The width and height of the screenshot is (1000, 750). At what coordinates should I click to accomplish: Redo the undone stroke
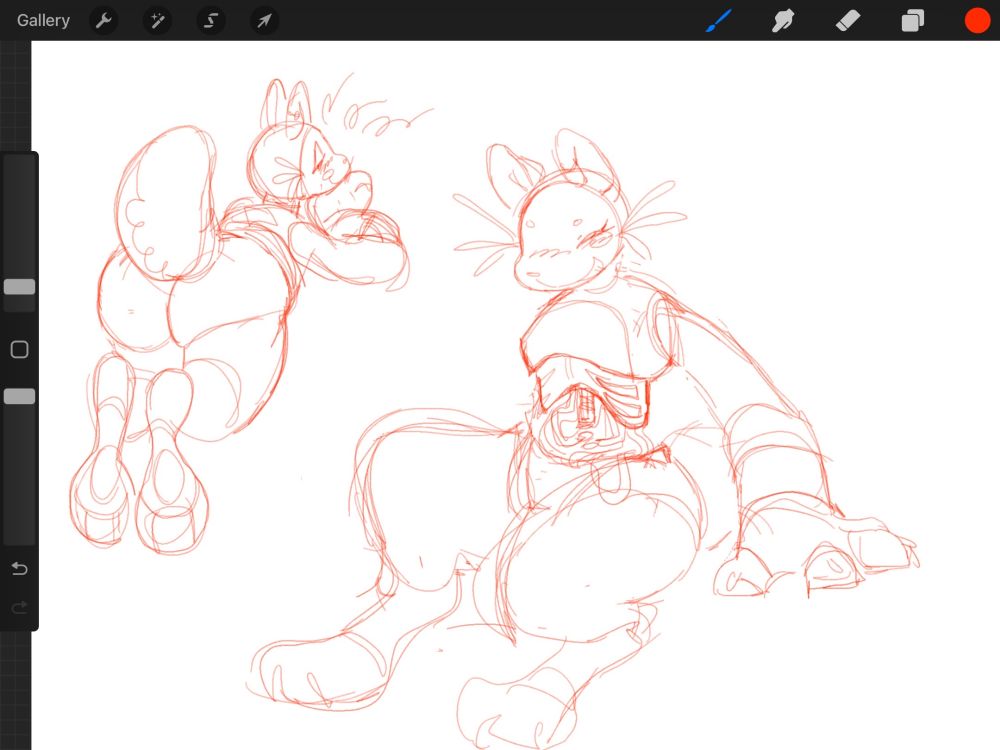pyautogui.click(x=19, y=607)
